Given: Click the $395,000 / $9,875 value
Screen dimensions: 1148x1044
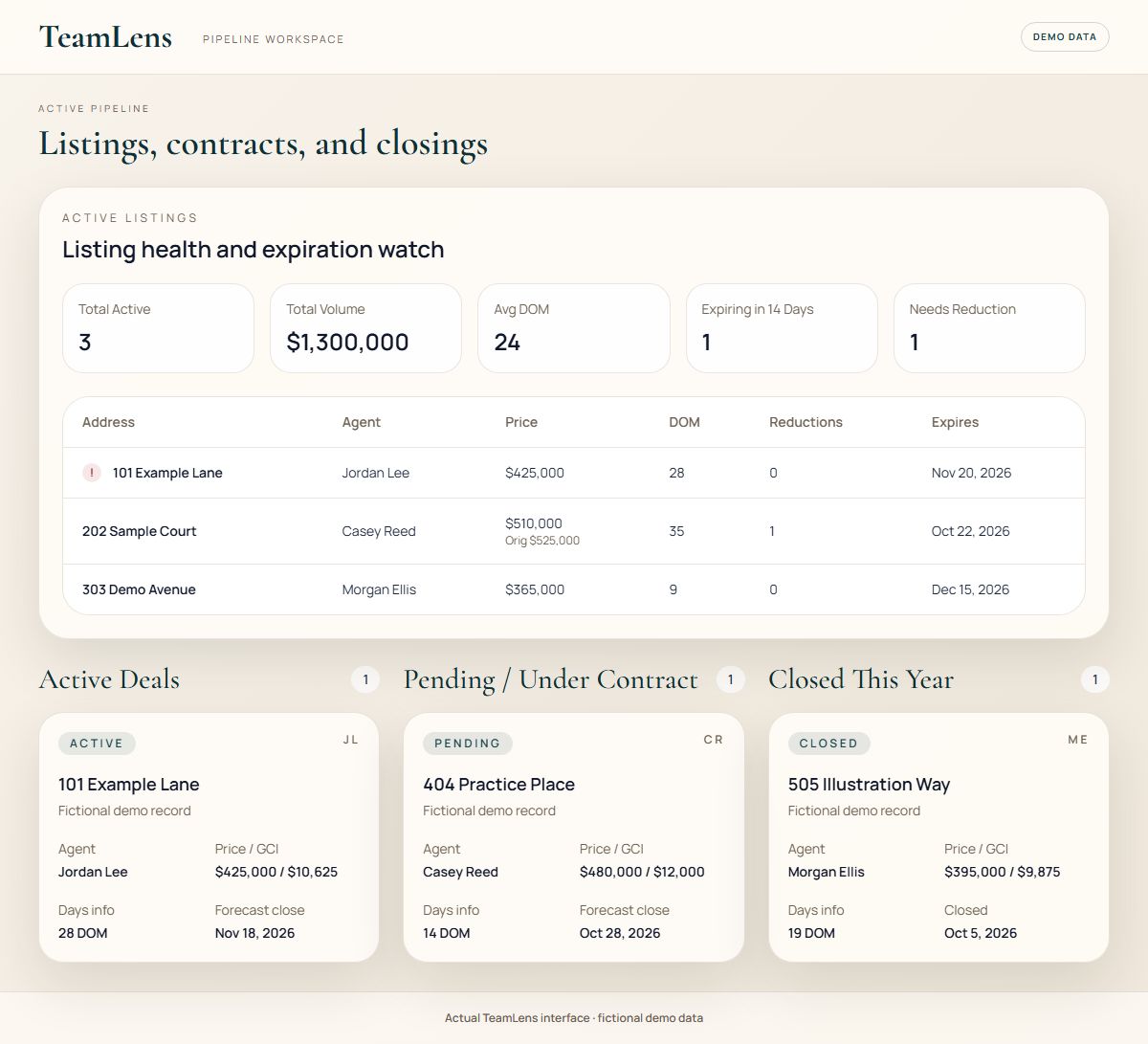Looking at the screenshot, I should [x=1003, y=872].
